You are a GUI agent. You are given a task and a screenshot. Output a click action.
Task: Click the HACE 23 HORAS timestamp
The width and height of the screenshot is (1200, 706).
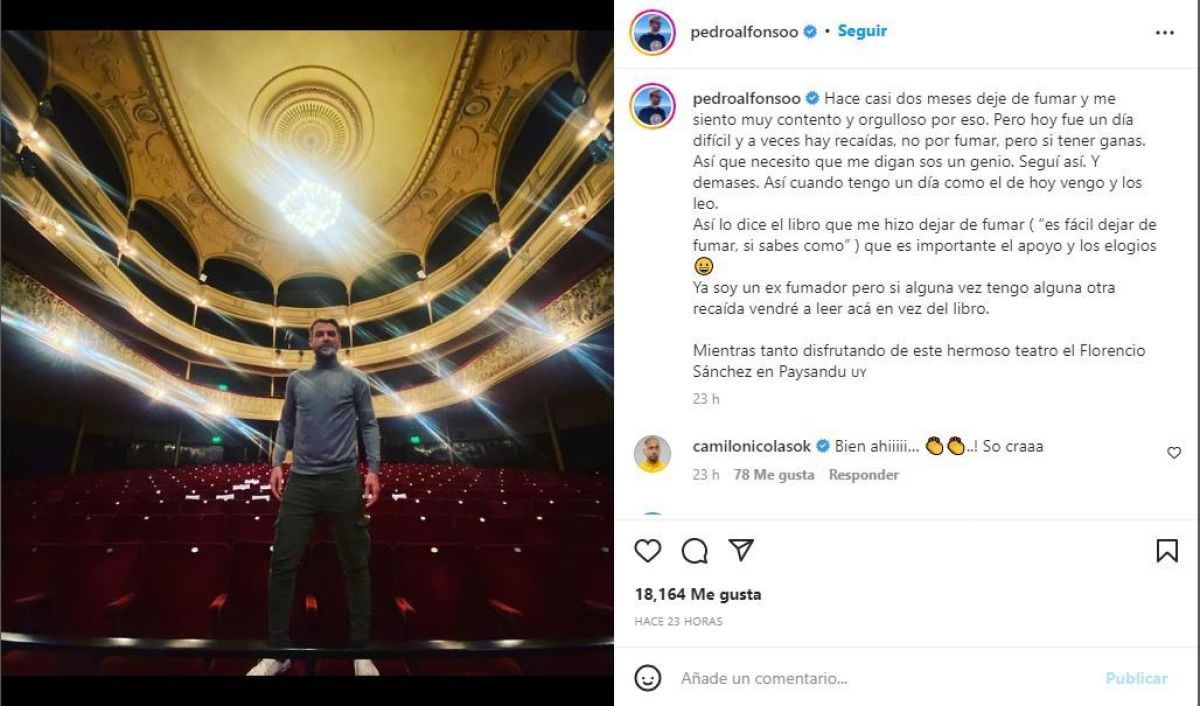678,621
